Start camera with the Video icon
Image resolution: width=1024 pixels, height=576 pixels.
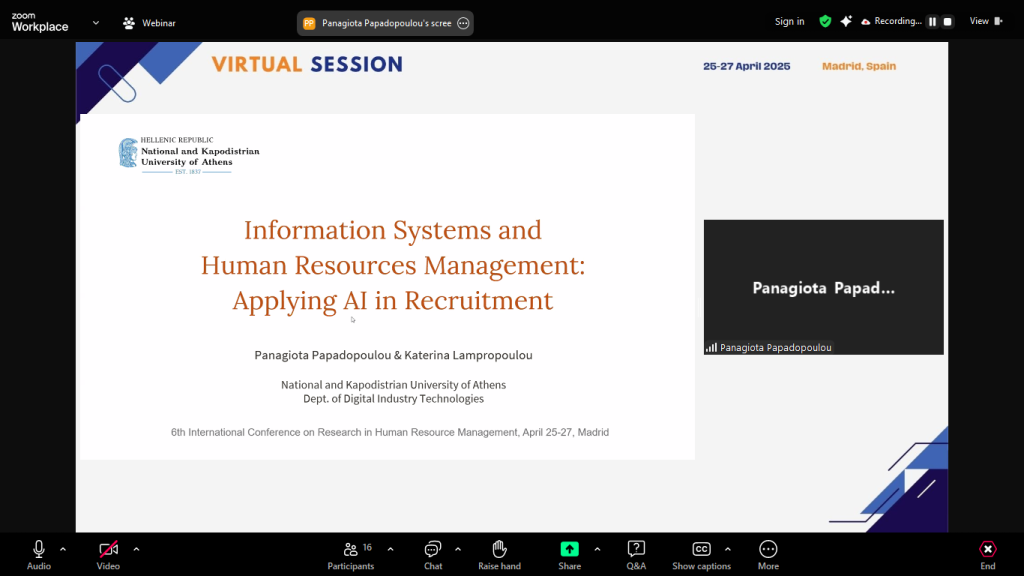108,549
